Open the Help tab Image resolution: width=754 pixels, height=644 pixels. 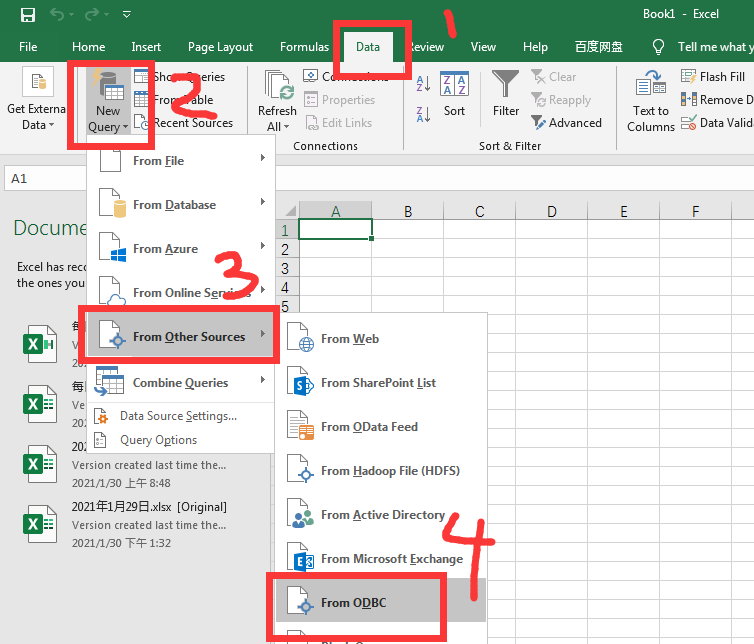(x=535, y=47)
